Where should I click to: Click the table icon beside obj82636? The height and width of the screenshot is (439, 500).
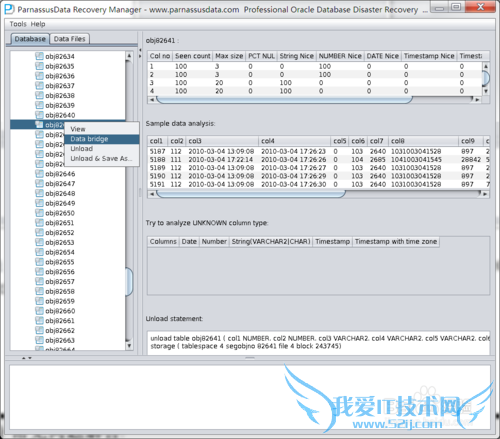click(x=39, y=76)
